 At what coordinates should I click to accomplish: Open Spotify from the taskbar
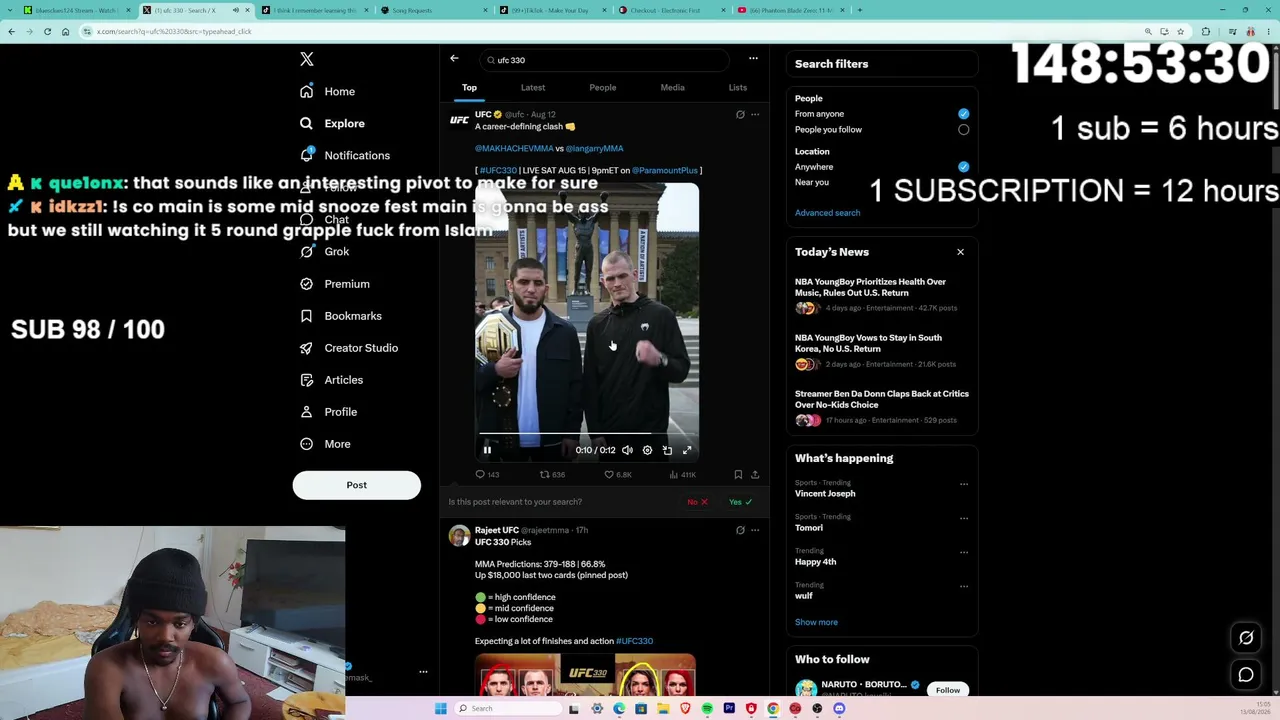point(707,709)
